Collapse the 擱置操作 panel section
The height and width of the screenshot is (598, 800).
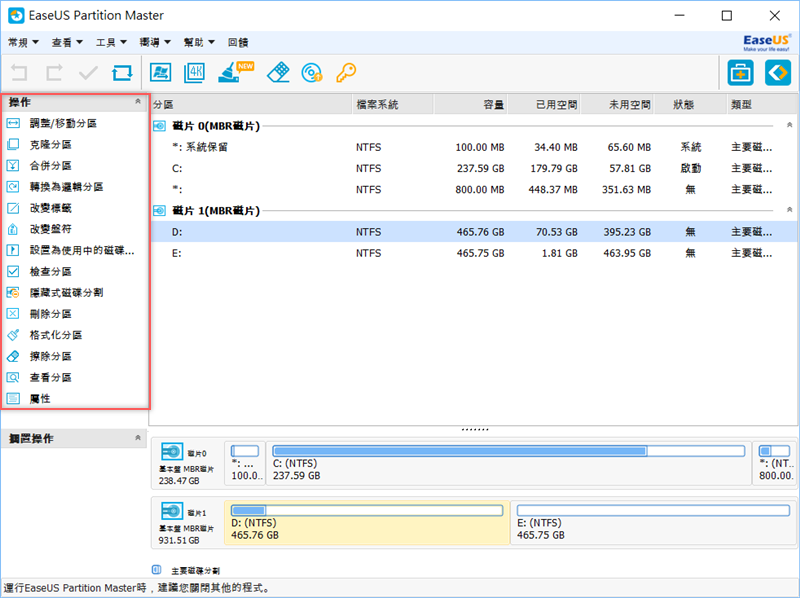click(138, 439)
